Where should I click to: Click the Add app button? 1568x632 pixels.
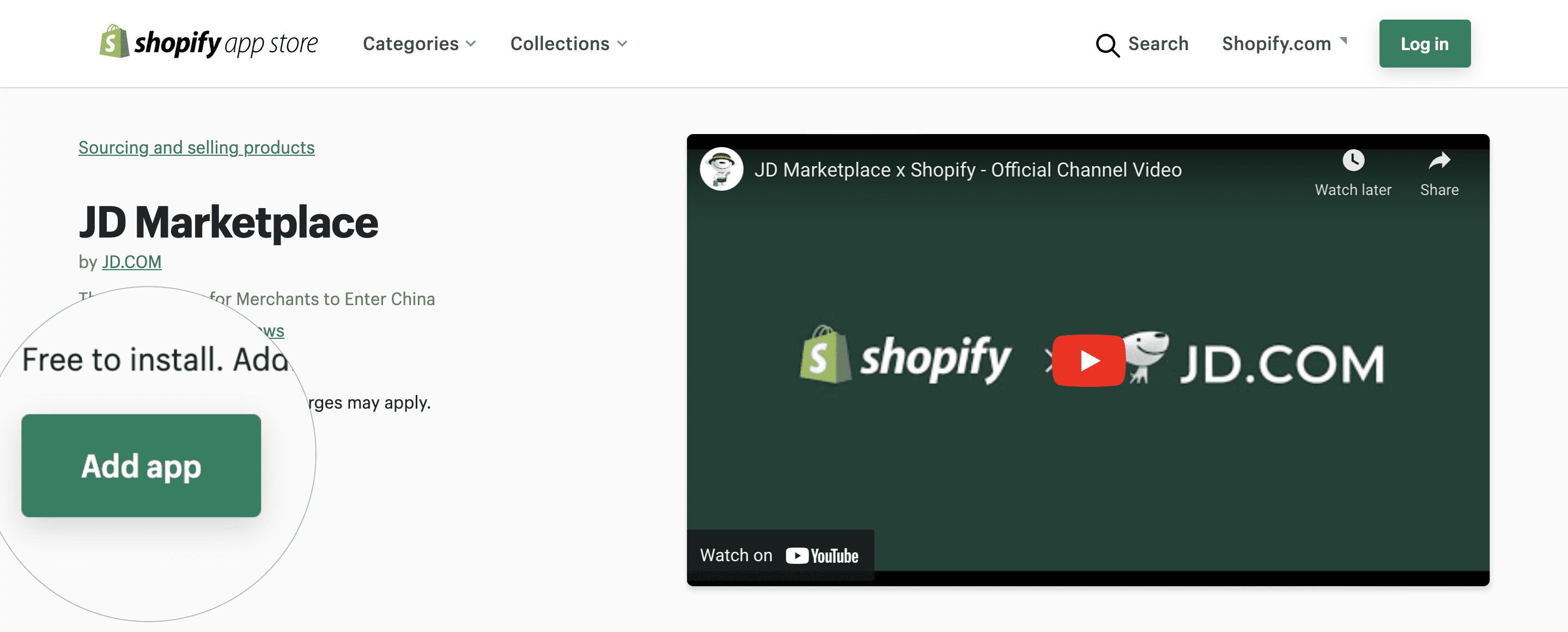[141, 466]
